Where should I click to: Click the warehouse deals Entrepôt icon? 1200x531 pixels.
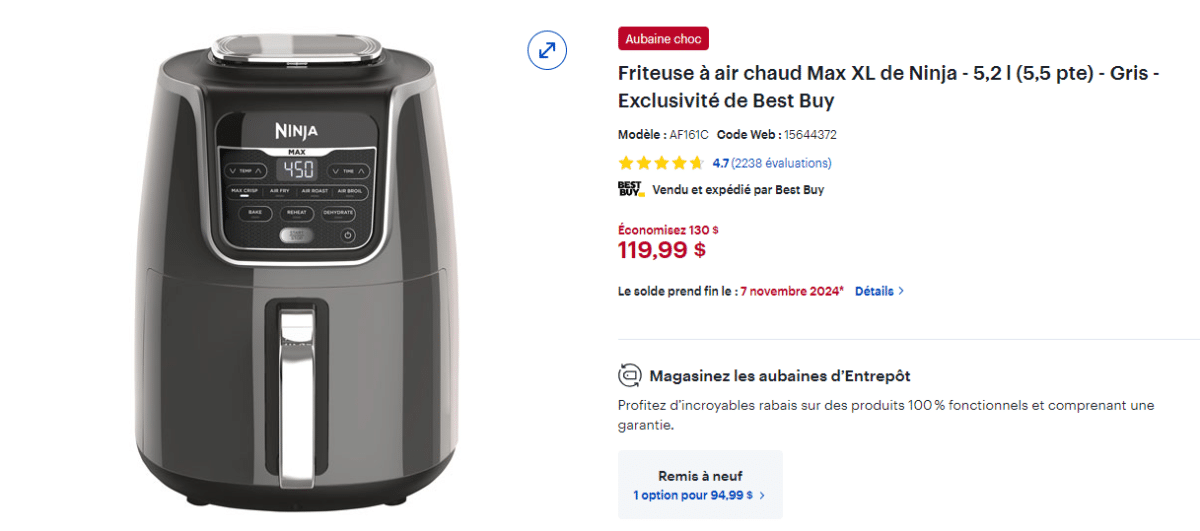[x=630, y=376]
